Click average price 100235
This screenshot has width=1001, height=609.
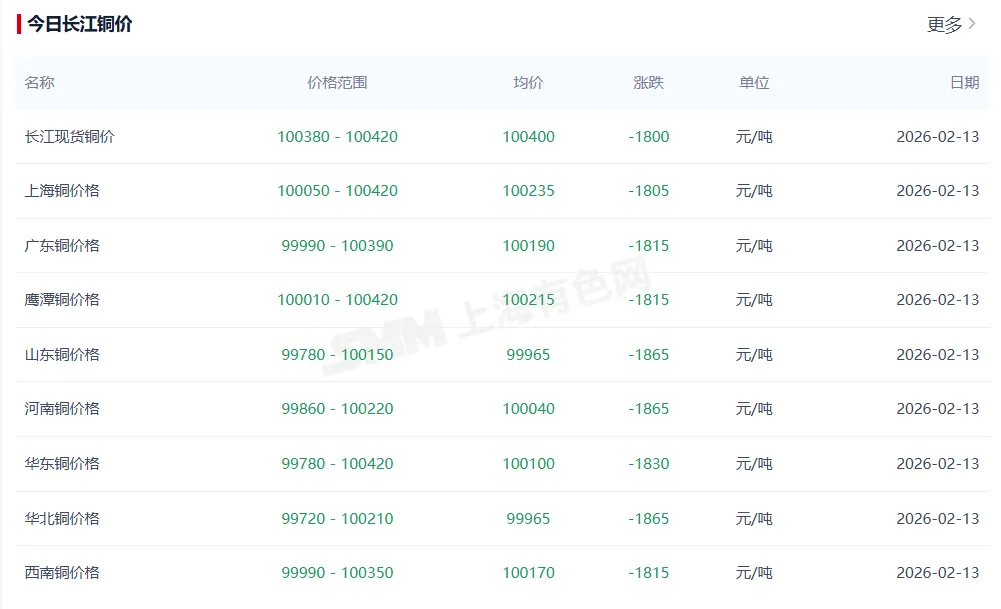(x=529, y=191)
